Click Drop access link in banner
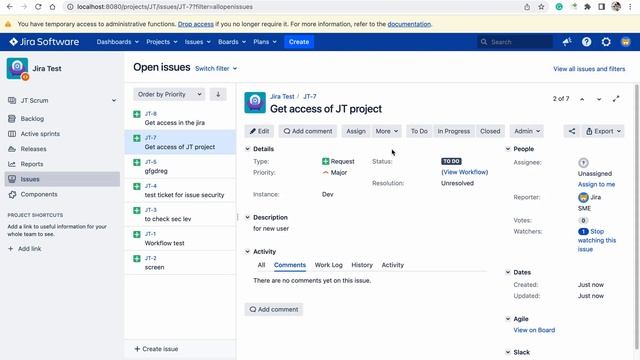This screenshot has height=360, width=640. click(196, 24)
